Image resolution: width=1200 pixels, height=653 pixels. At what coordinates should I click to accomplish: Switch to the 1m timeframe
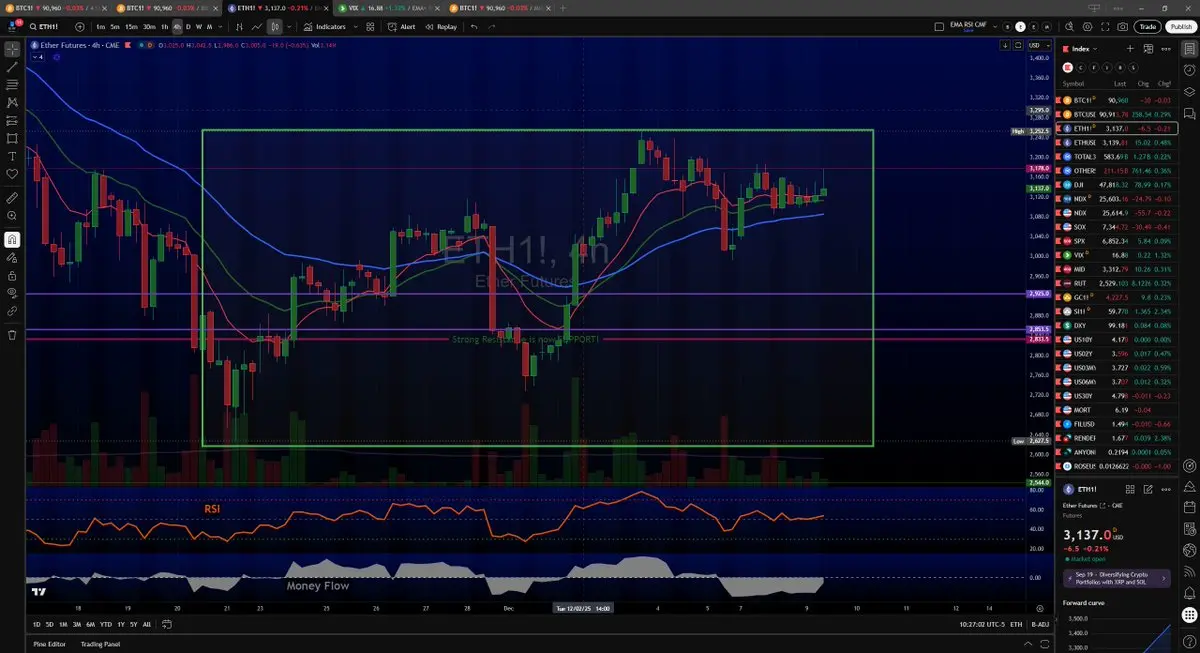pos(101,27)
